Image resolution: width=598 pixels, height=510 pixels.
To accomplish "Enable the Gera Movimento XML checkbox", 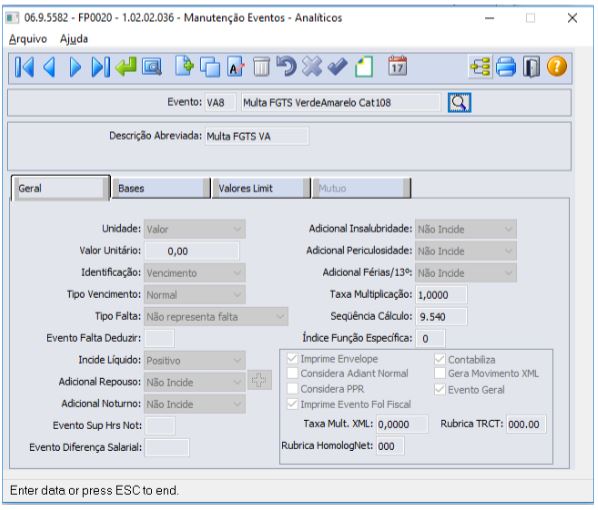I will click(440, 373).
